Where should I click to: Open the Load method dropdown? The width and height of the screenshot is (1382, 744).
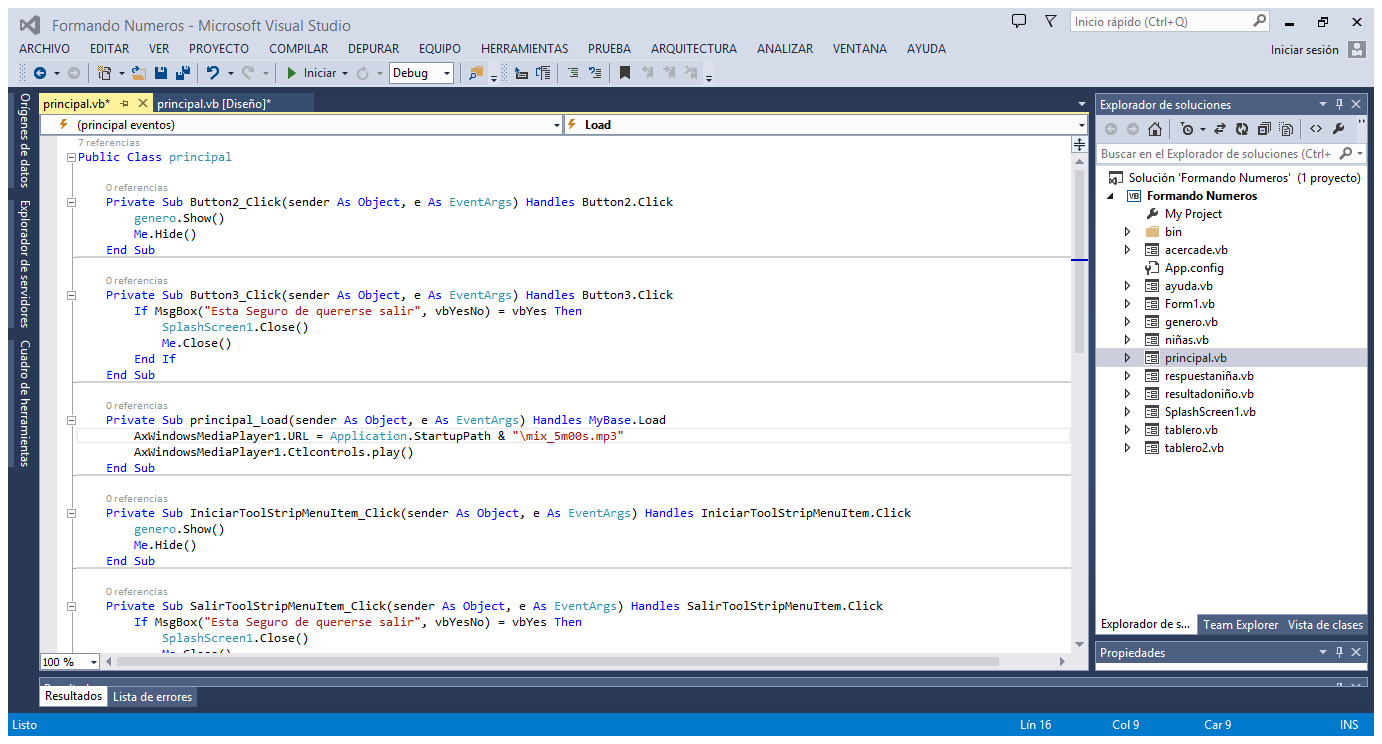[x=1082, y=125]
